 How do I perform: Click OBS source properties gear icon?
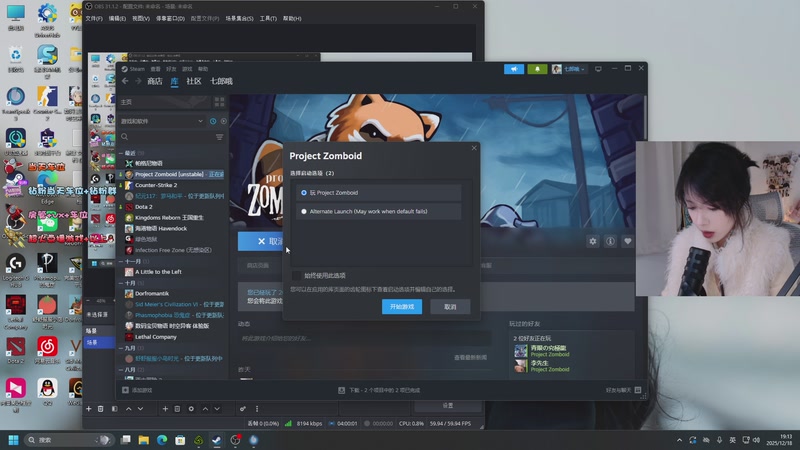click(191, 409)
